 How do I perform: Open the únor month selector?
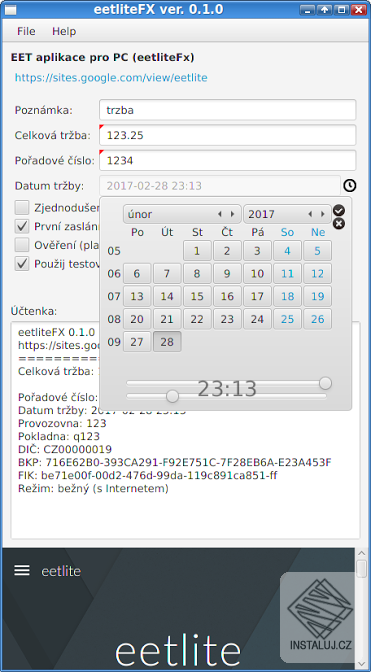(x=182, y=214)
